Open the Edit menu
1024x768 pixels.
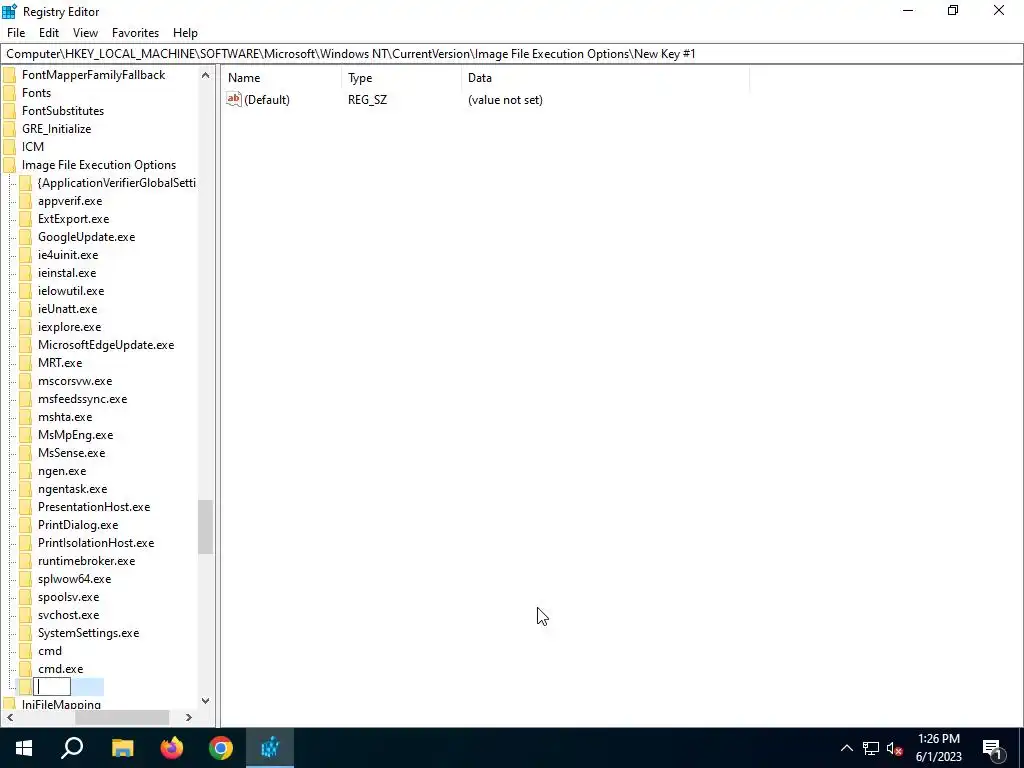pos(49,33)
